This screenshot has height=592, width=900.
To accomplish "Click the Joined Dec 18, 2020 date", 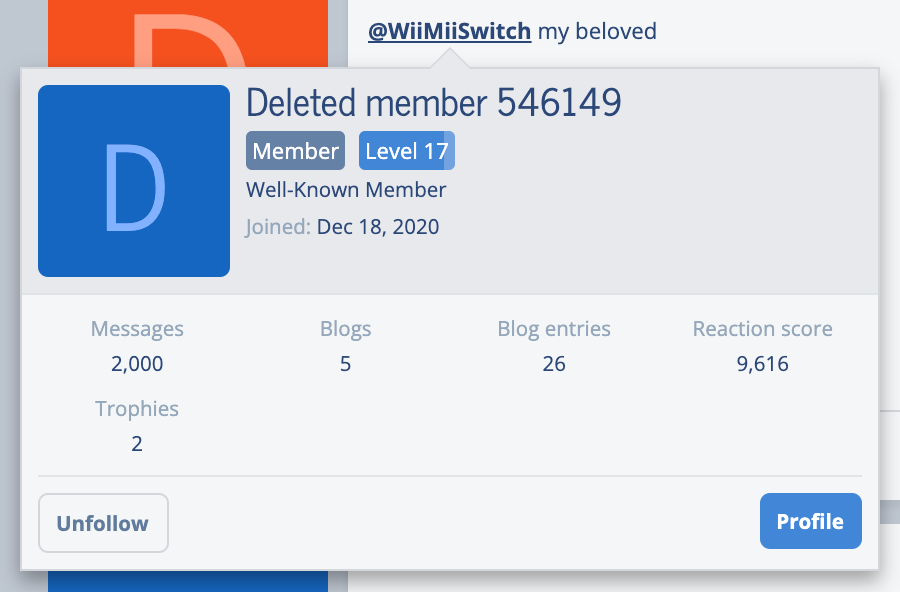I will (x=378, y=227).
